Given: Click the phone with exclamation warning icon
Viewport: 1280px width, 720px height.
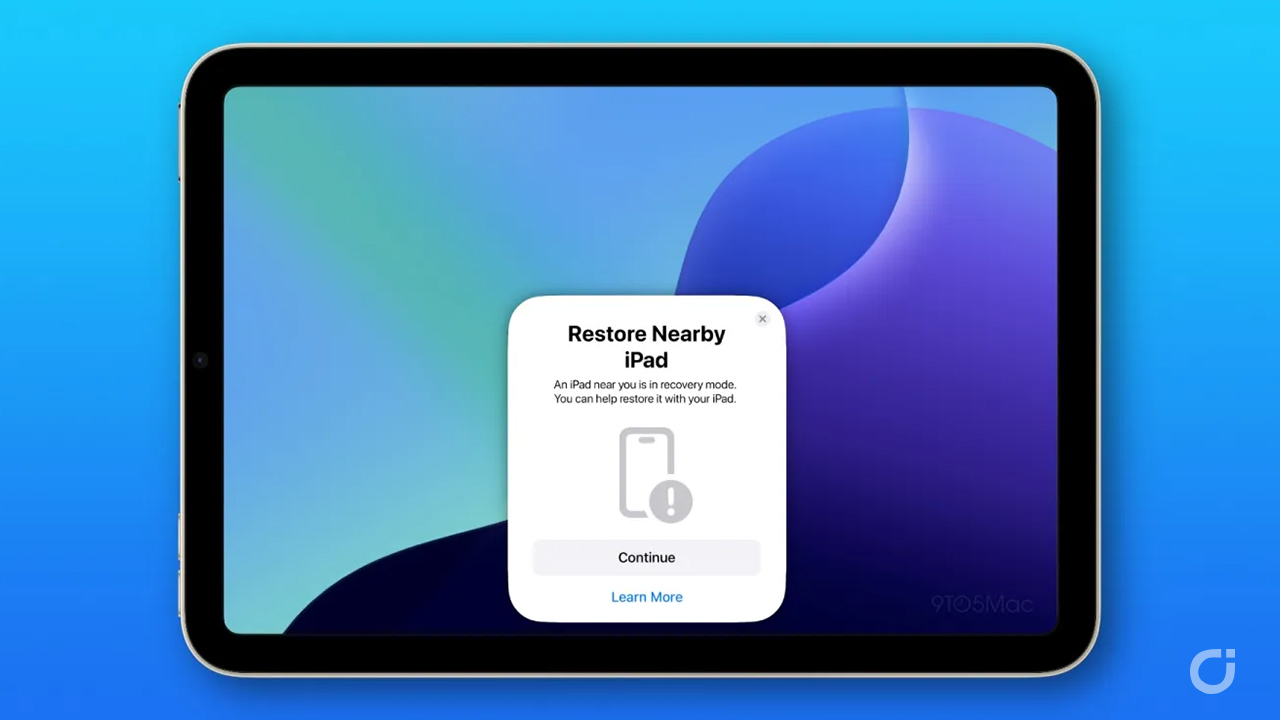Looking at the screenshot, I should tap(654, 475).
